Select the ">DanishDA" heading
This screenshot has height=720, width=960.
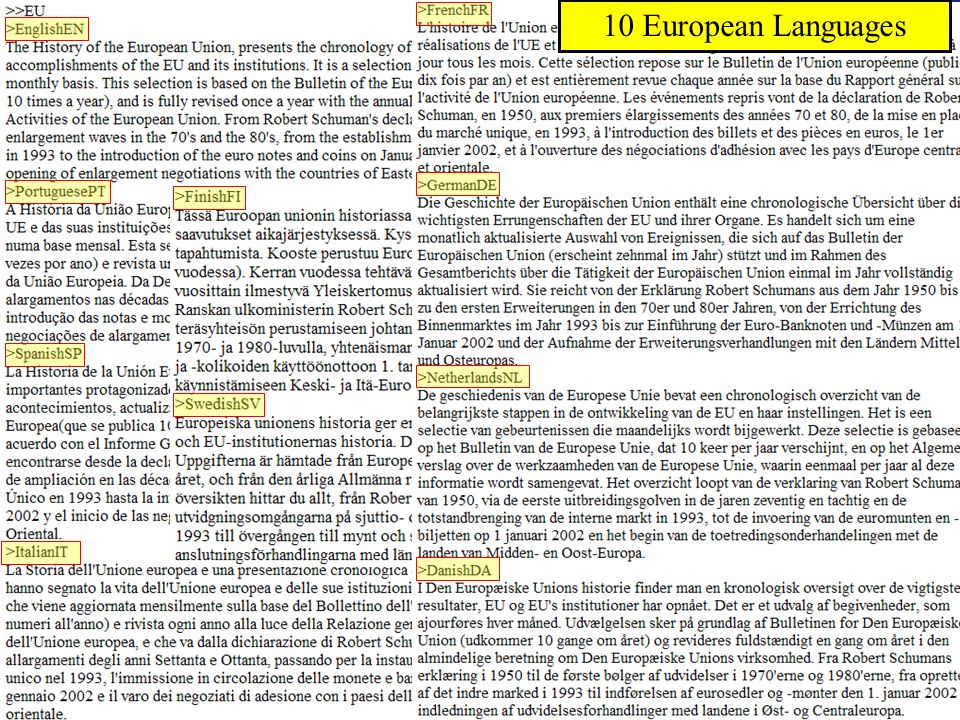(457, 570)
